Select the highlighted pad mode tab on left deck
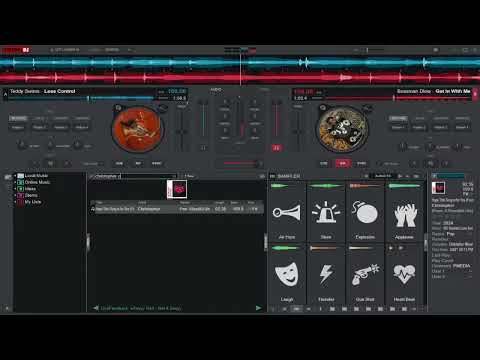Screen dimensions: 480x360 (18, 118)
